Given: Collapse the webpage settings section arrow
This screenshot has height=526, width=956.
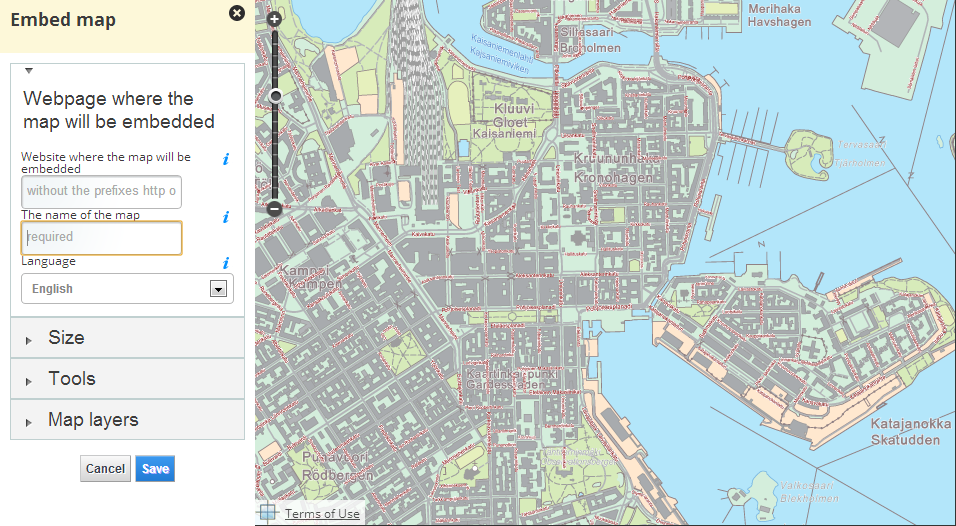Looking at the screenshot, I should coord(29,71).
